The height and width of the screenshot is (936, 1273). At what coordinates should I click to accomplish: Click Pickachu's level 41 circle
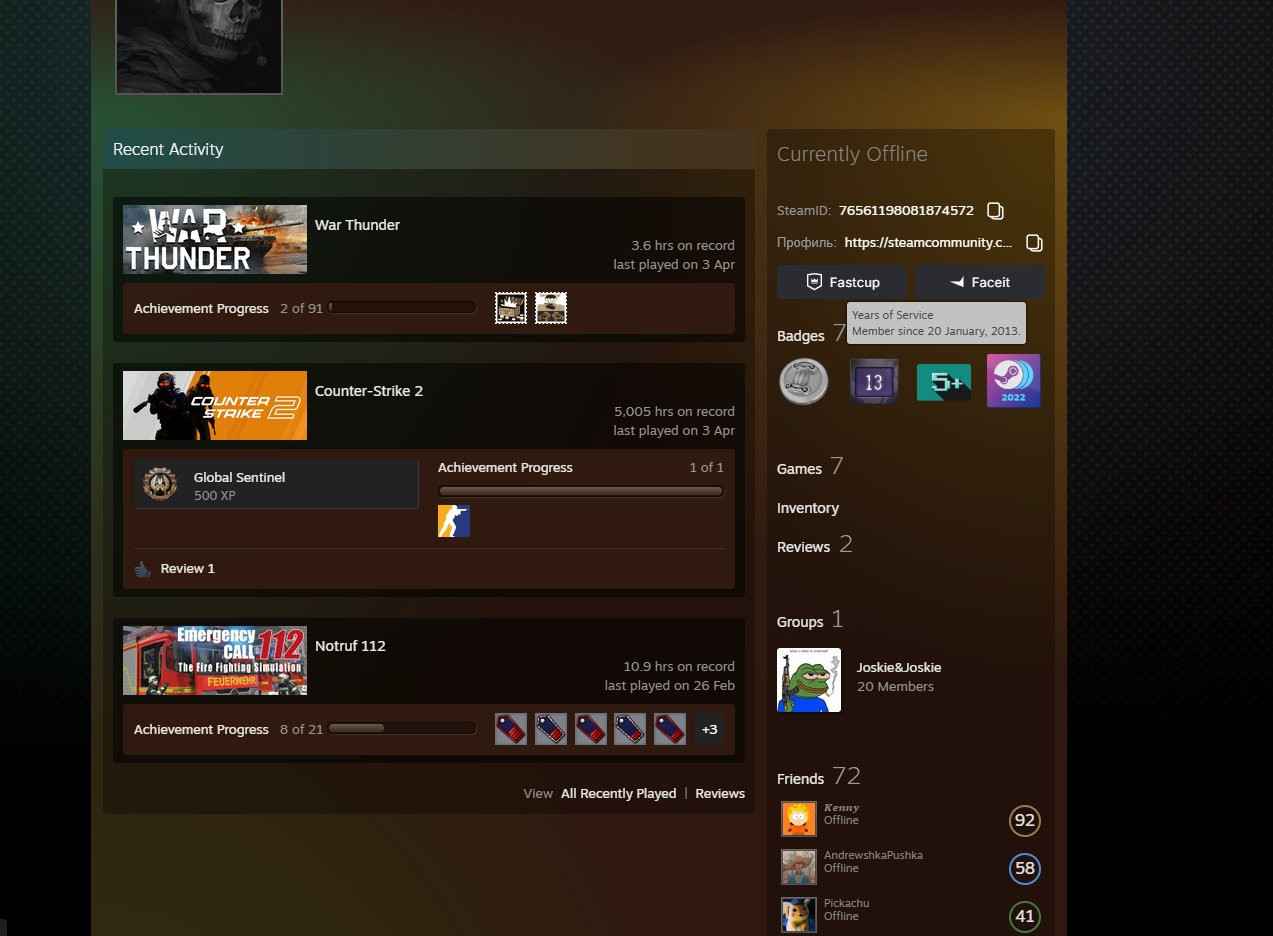[1024, 916]
